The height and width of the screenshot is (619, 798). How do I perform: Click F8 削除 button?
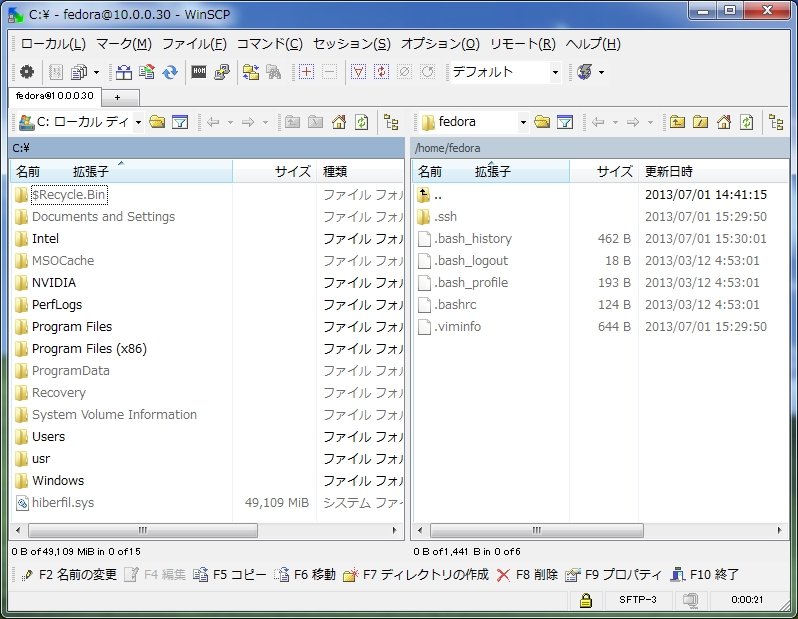(x=527, y=575)
